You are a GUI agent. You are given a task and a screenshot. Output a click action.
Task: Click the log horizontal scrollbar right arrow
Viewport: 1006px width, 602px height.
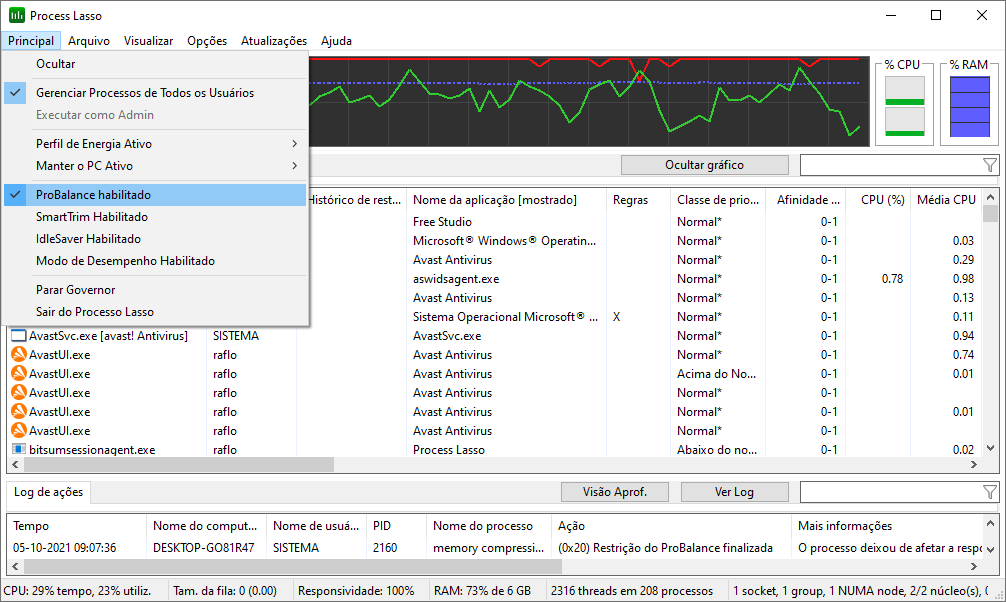click(x=974, y=567)
